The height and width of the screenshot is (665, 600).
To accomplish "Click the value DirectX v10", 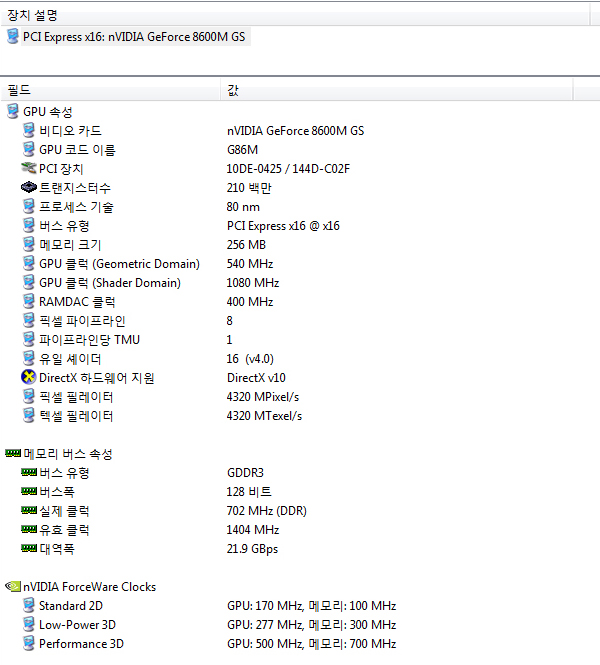I will click(256, 377).
